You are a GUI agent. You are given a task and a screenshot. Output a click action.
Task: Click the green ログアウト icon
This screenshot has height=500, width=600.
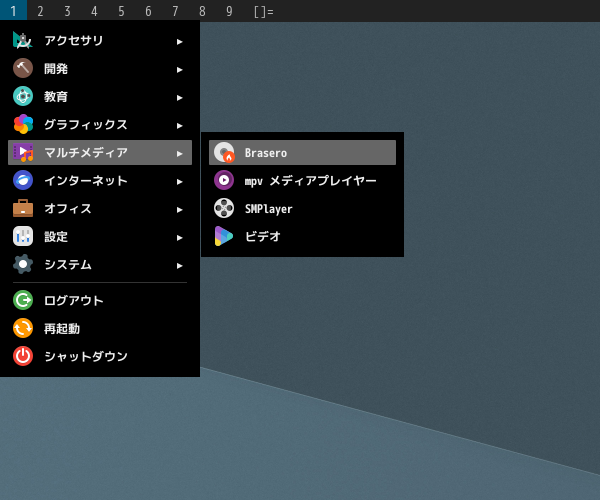(x=23, y=300)
